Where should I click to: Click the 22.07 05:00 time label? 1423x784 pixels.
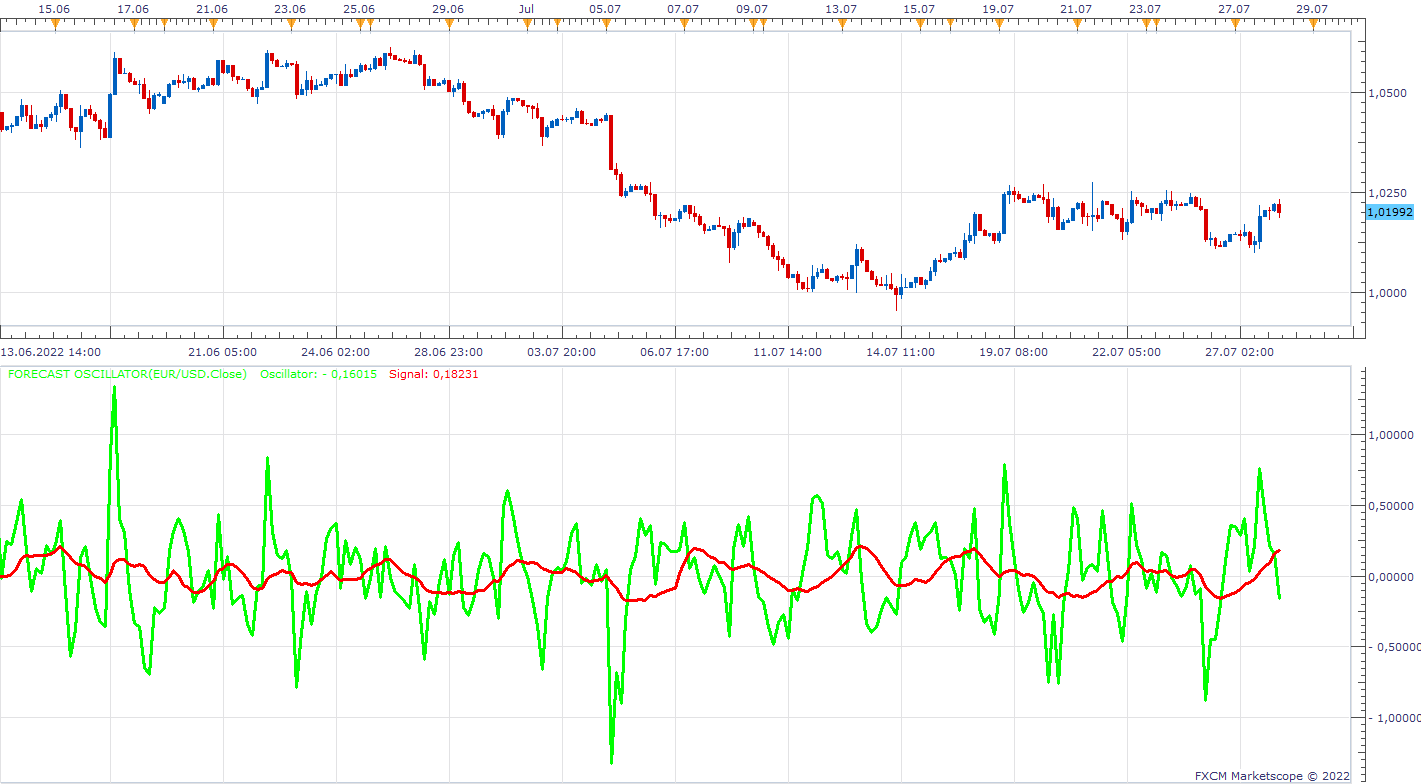pos(1126,352)
